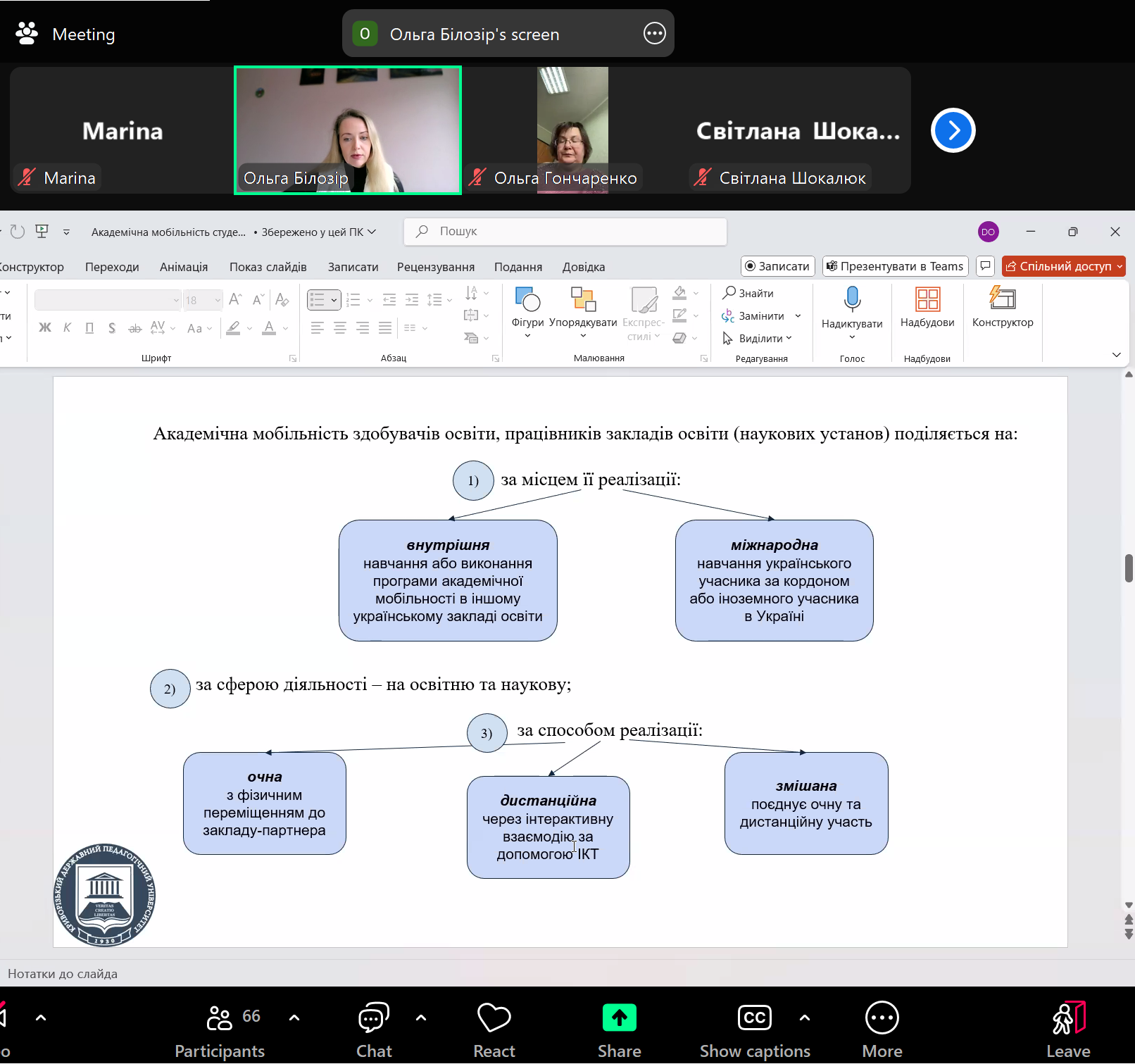Expand the font size dropdown
Viewport: 1135px width, 1064px height.
pos(218,301)
